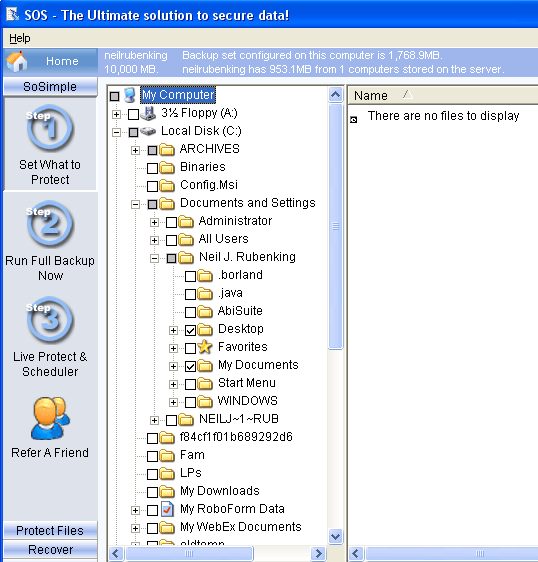This screenshot has width=538, height=562.
Task: Open Step 3 Live Protect & Scheduler
Action: click(50, 336)
